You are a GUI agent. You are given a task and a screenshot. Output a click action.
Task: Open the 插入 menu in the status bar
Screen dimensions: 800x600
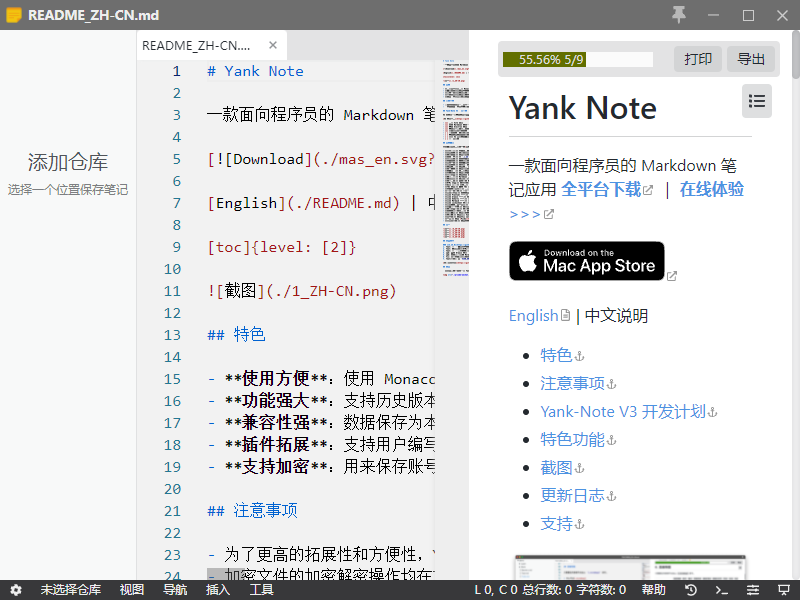pyautogui.click(x=218, y=589)
